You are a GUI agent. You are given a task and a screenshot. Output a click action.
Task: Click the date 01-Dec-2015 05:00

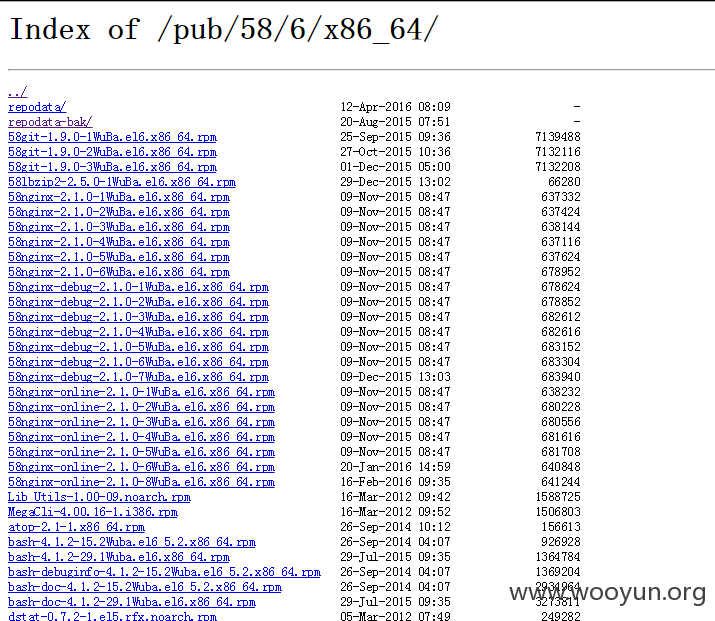point(395,167)
